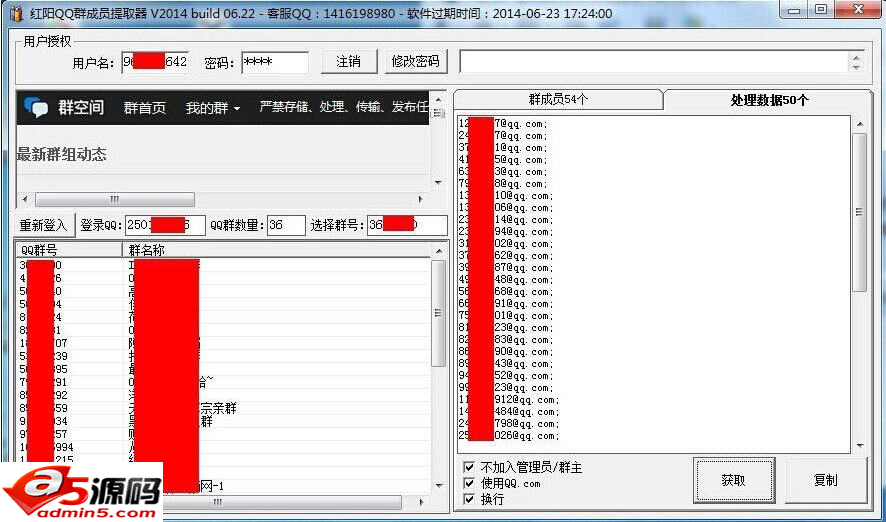Image resolution: width=886 pixels, height=522 pixels.
Task: Click 注销 button
Action: (349, 62)
